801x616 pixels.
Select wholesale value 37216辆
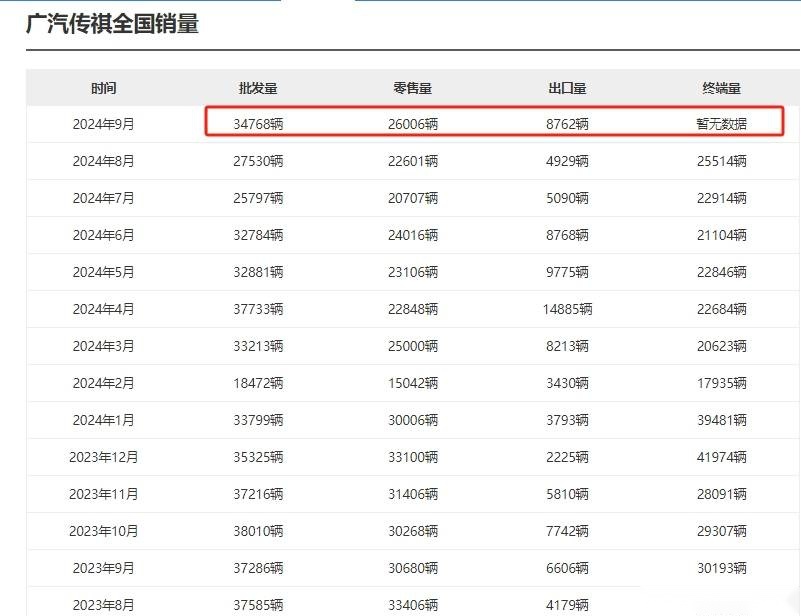258,494
